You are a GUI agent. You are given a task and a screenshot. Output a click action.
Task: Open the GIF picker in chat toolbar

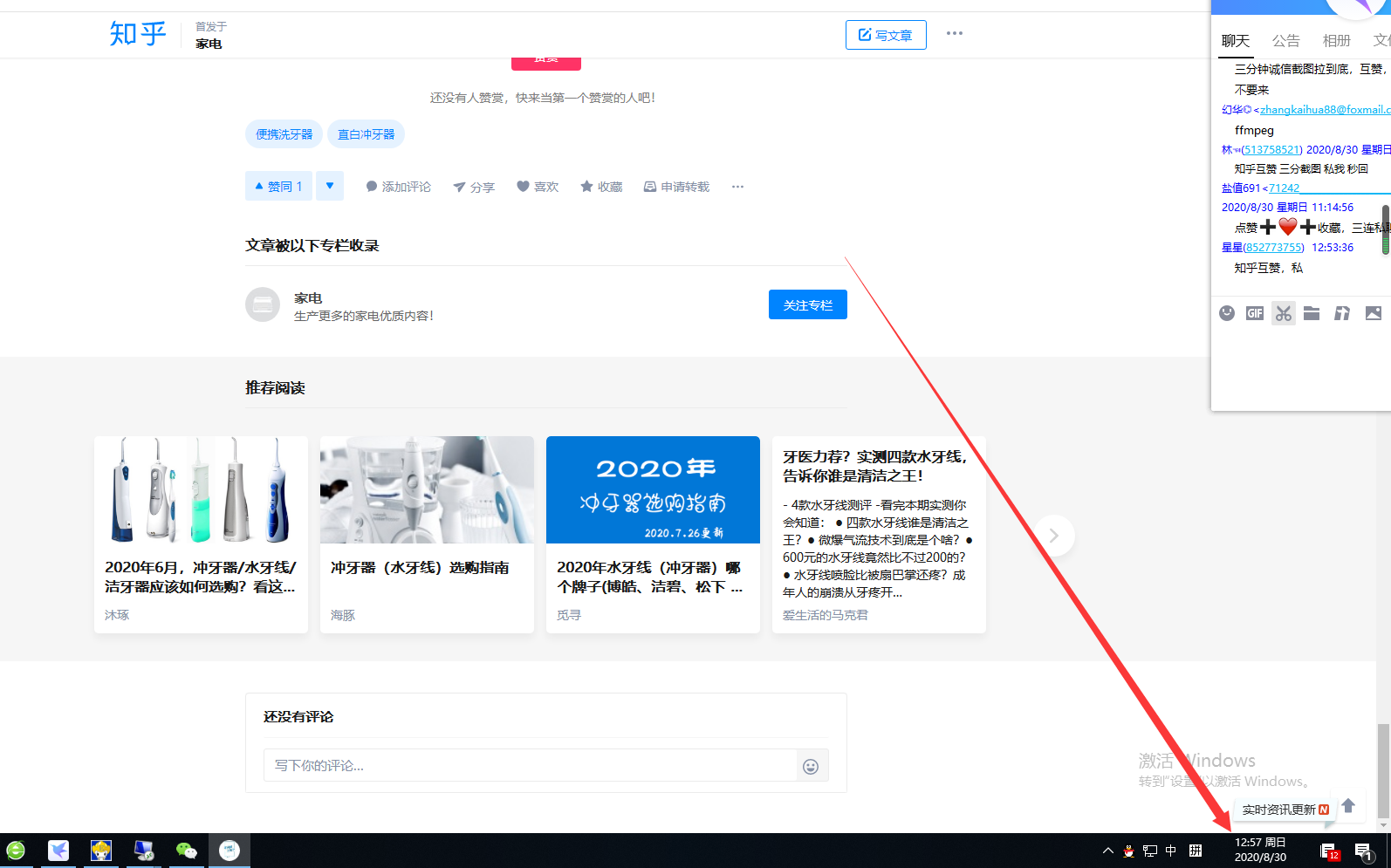[x=1255, y=313]
